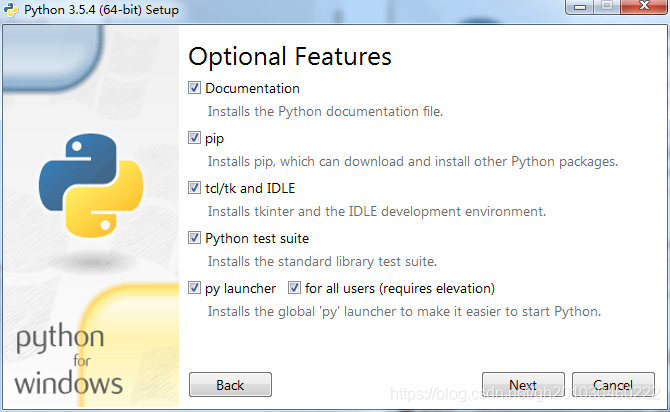Click the tkinter and IDLE description

(x=377, y=212)
